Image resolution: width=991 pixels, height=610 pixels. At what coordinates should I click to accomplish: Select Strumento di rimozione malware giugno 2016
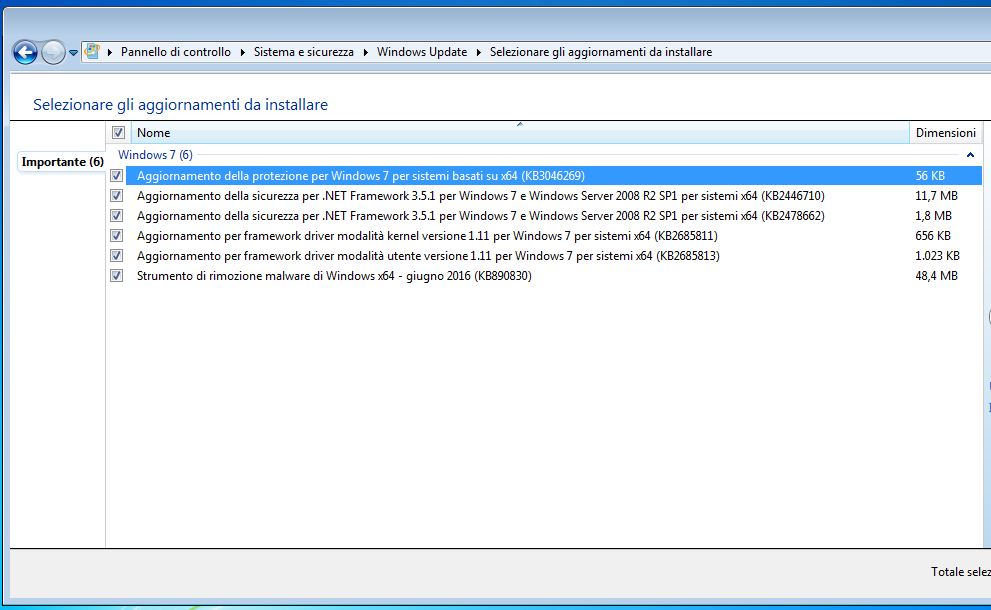click(x=334, y=276)
